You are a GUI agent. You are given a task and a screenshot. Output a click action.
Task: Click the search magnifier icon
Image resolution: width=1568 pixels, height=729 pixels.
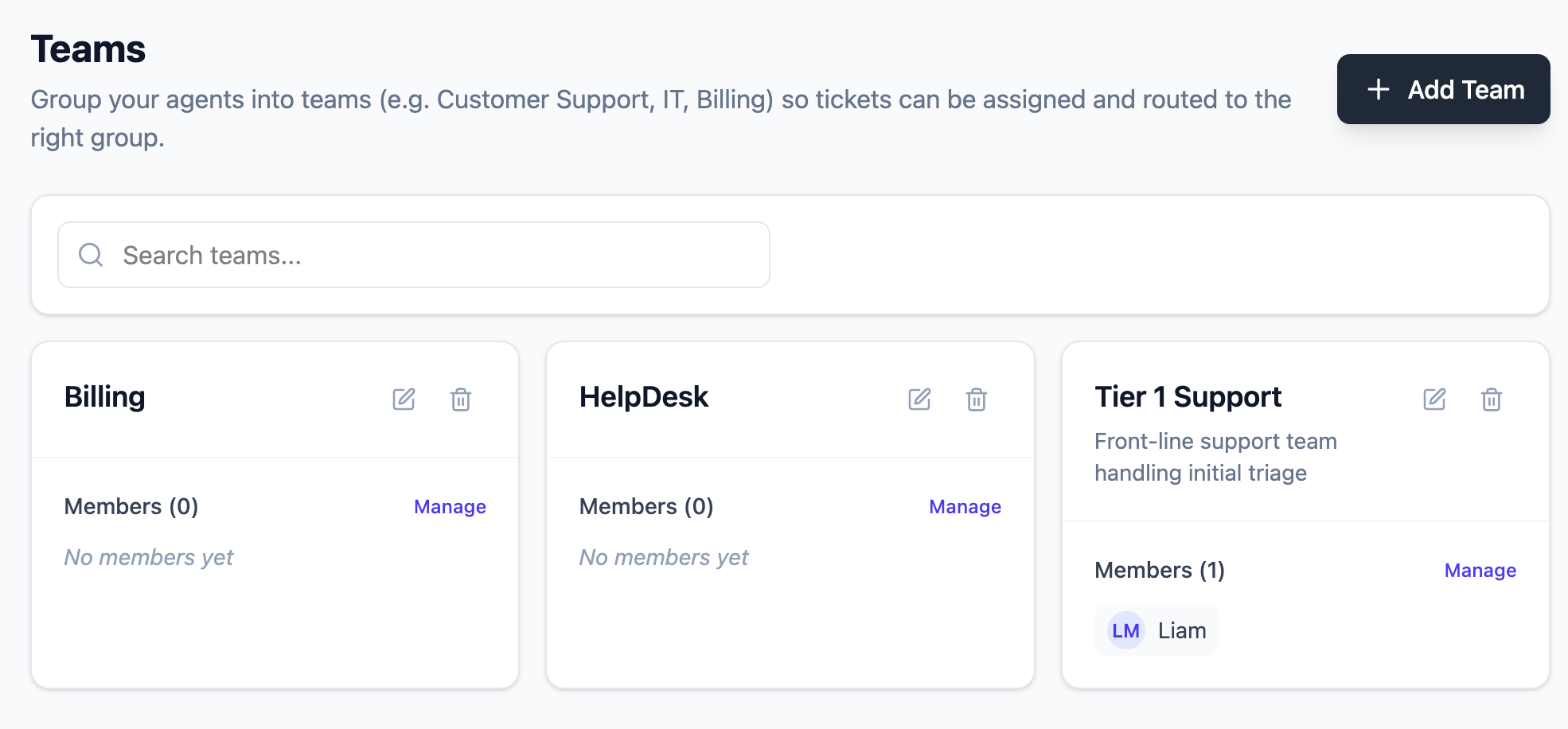pyautogui.click(x=91, y=255)
